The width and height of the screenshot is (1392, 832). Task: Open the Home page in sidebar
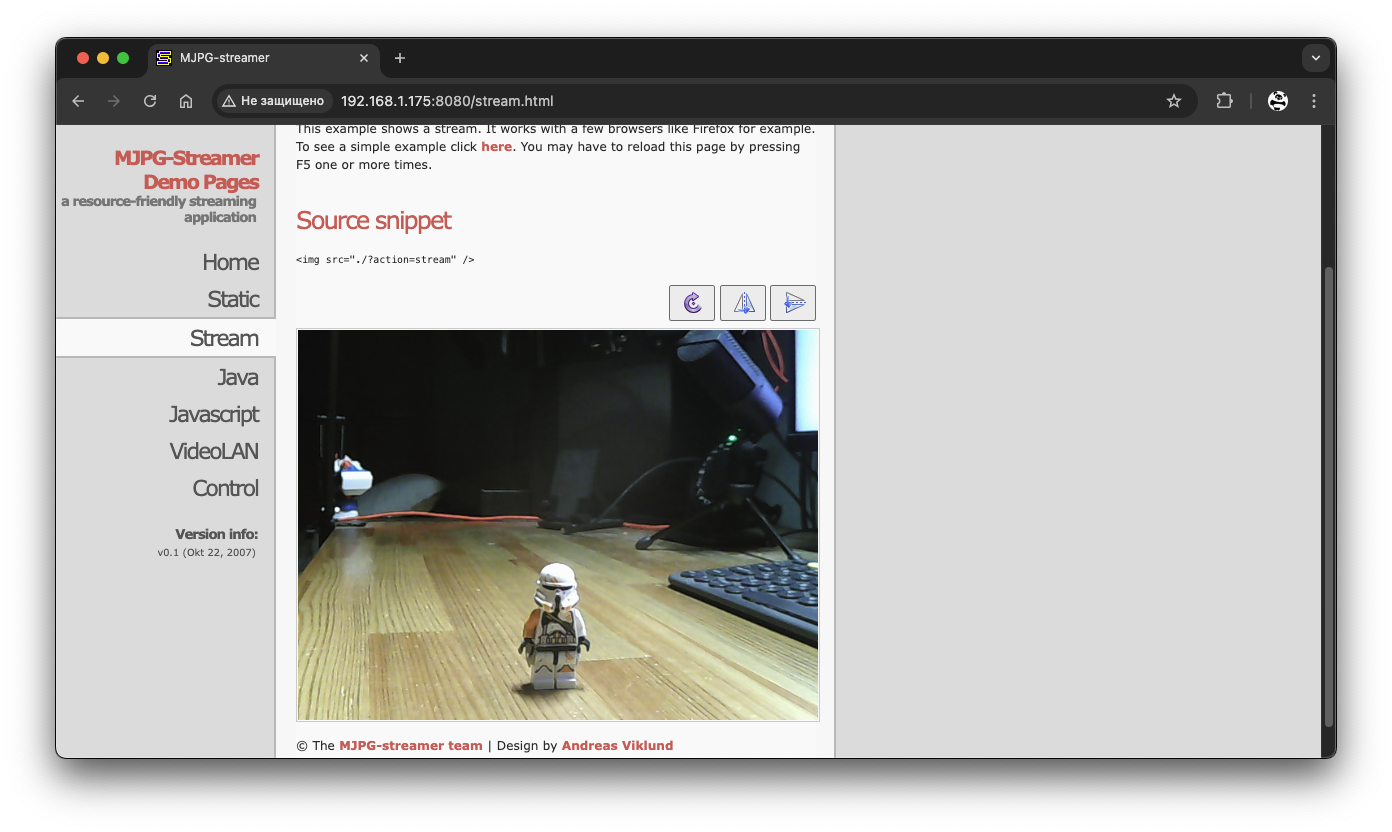pyautogui.click(x=230, y=262)
